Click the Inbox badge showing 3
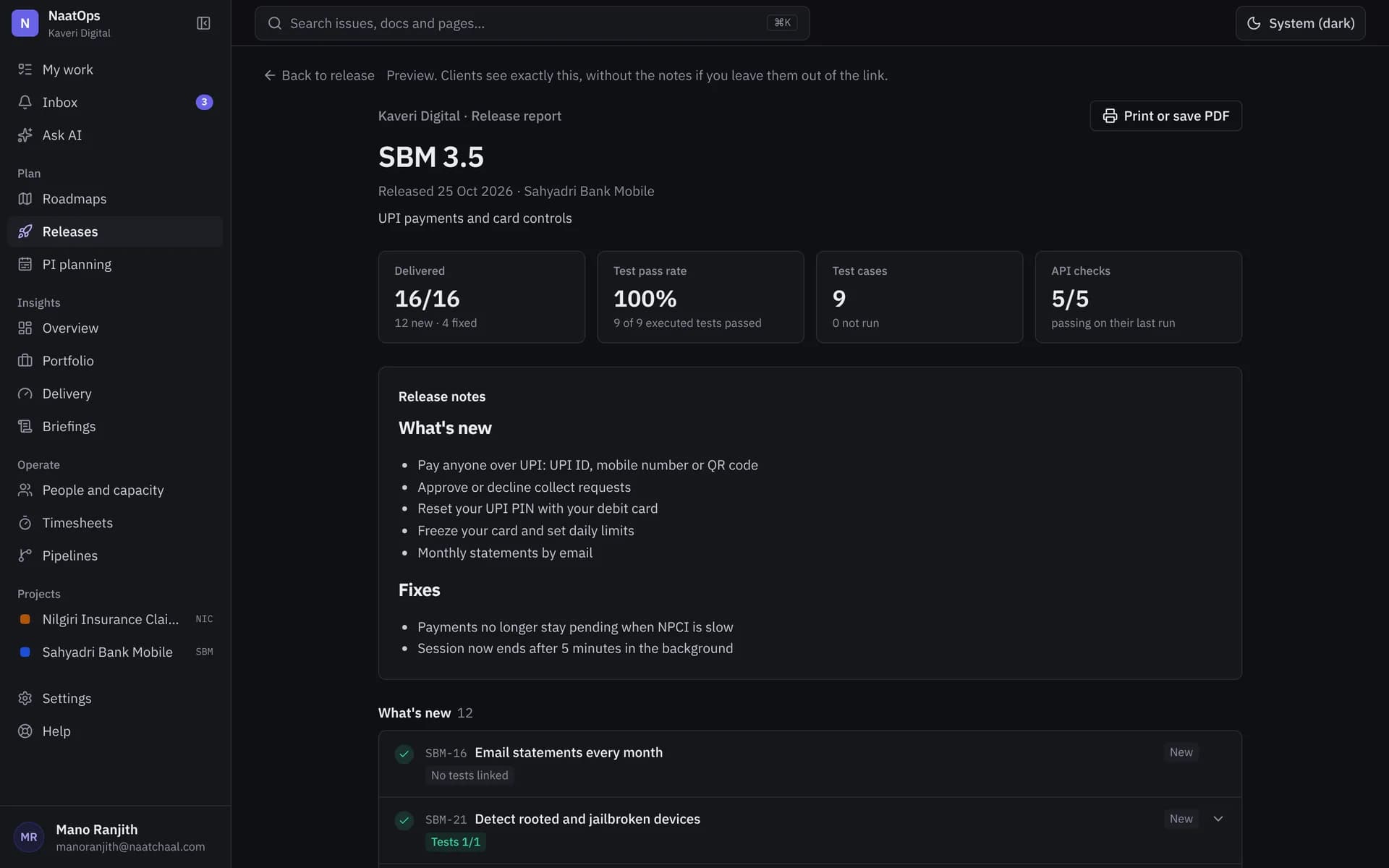This screenshot has height=868, width=1389. pos(204,102)
